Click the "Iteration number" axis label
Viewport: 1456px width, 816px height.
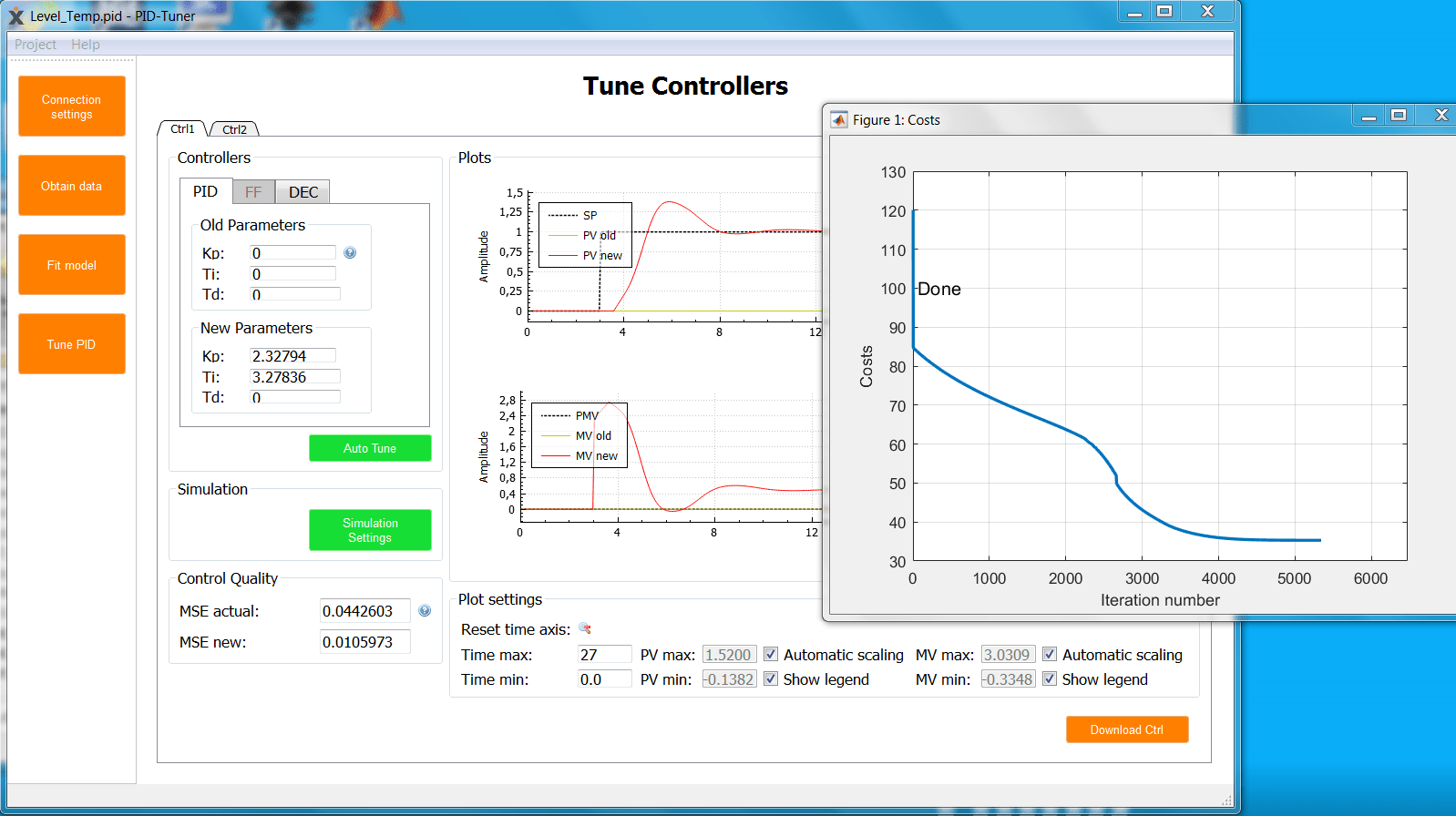1160,600
